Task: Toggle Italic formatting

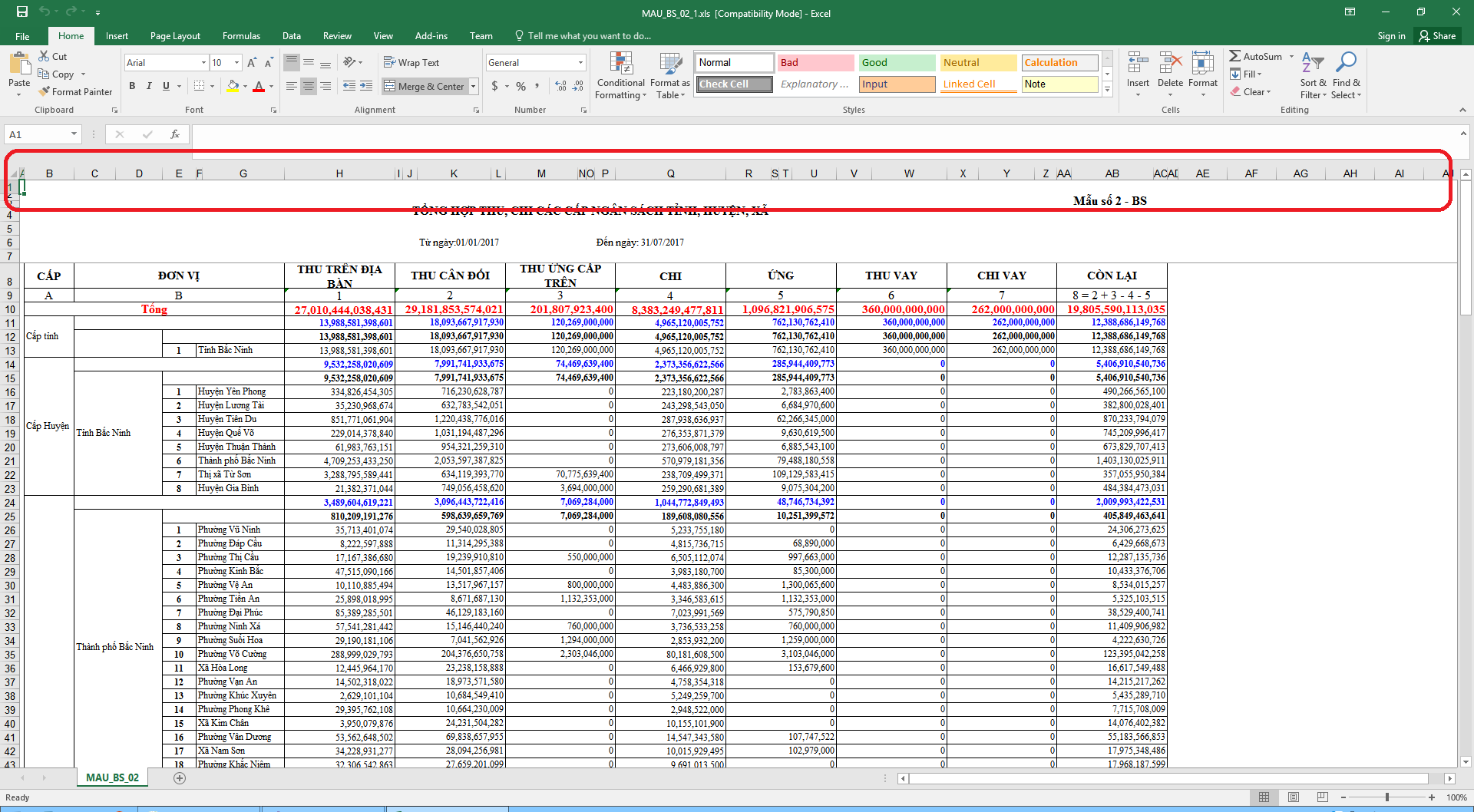Action: (149, 86)
